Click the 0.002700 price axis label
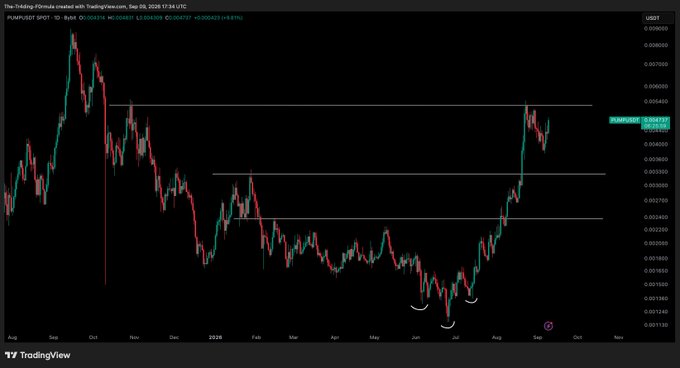This screenshot has height=368, width=680. (656, 201)
